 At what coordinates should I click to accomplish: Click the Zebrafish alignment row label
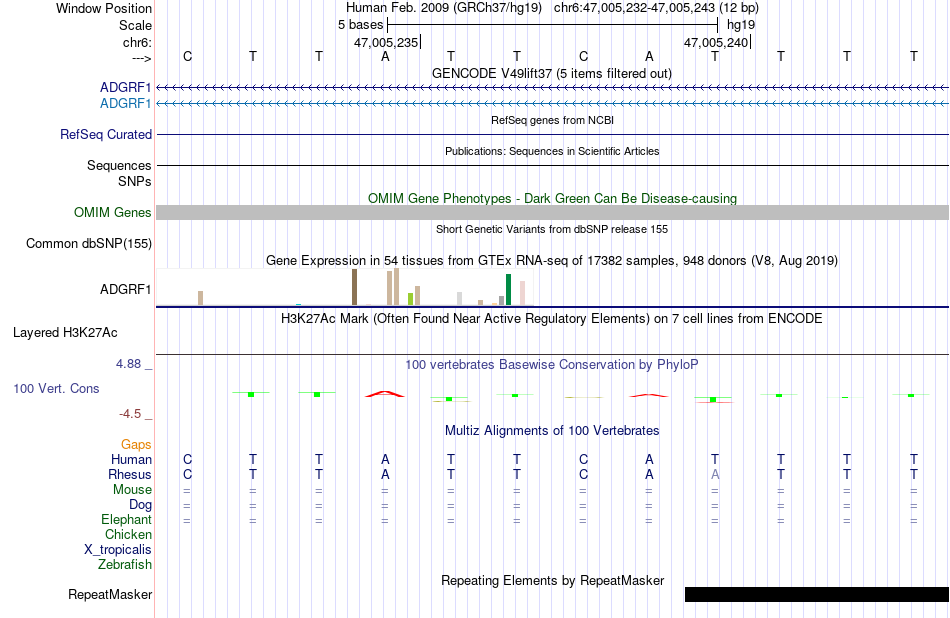tap(125, 564)
